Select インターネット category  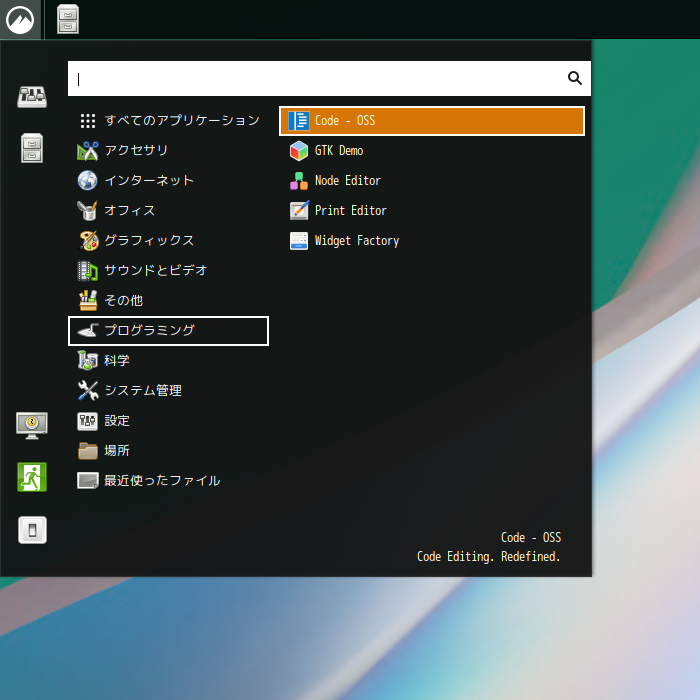point(168,180)
